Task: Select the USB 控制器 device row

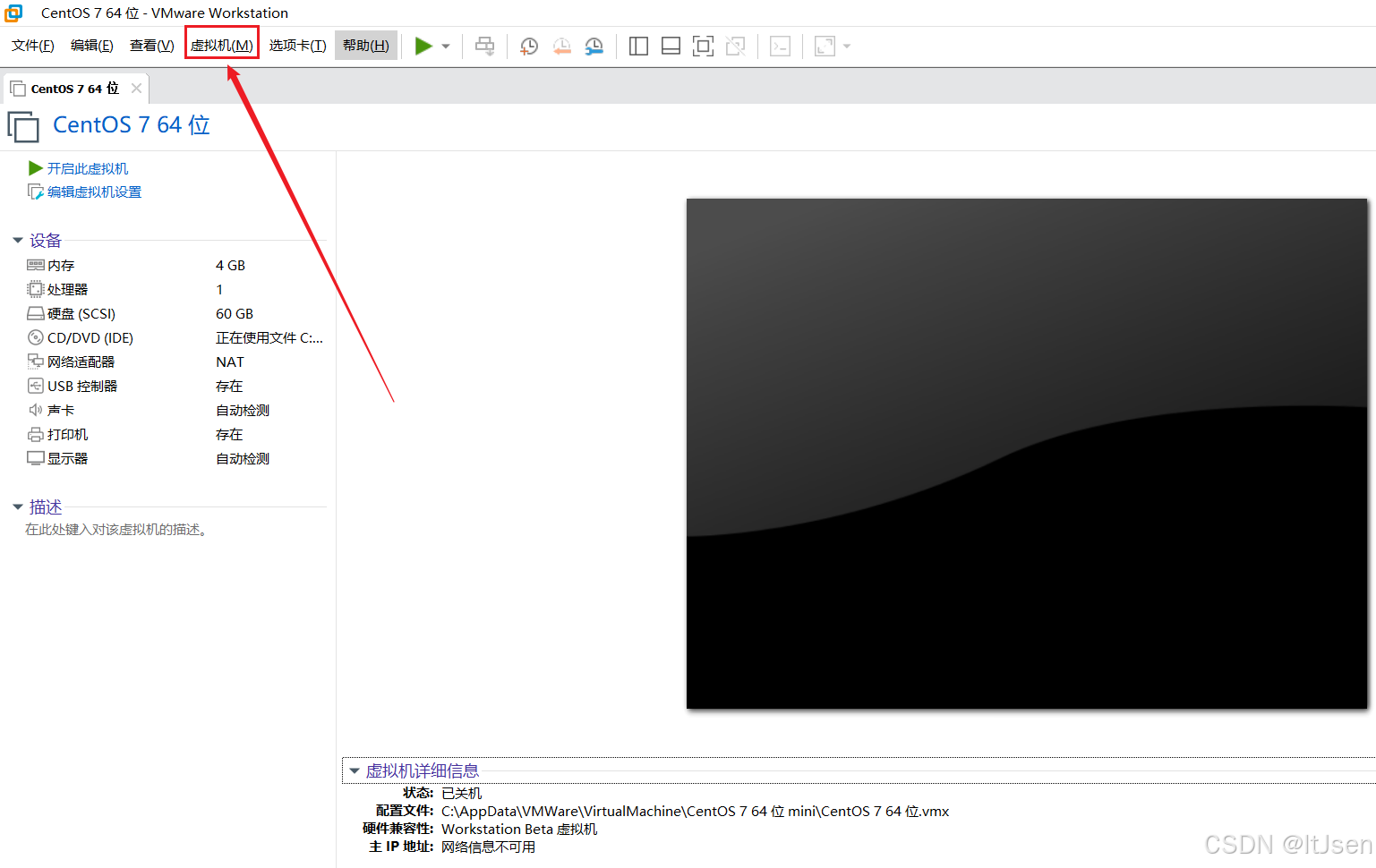Action: coord(175,386)
